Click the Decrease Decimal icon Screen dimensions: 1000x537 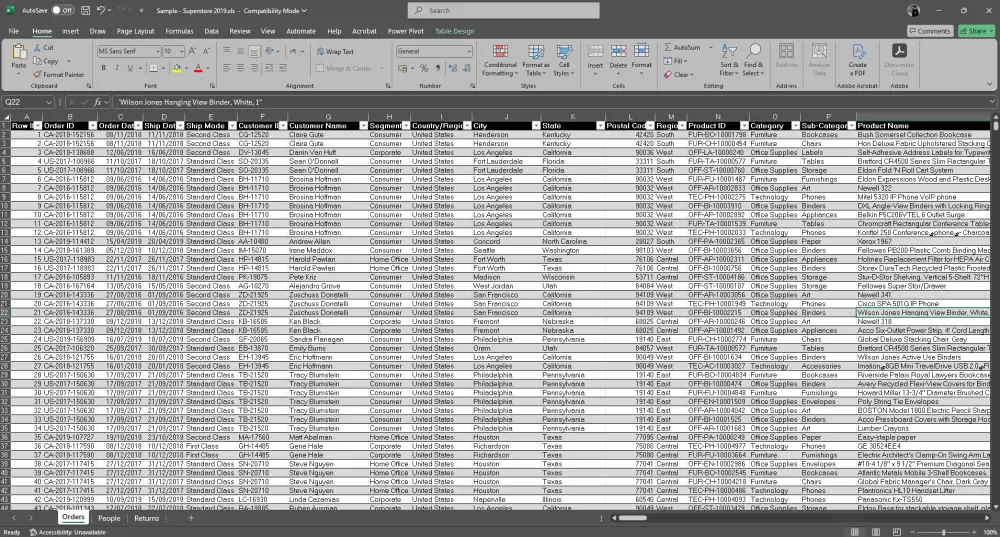pyautogui.click(x=467, y=68)
